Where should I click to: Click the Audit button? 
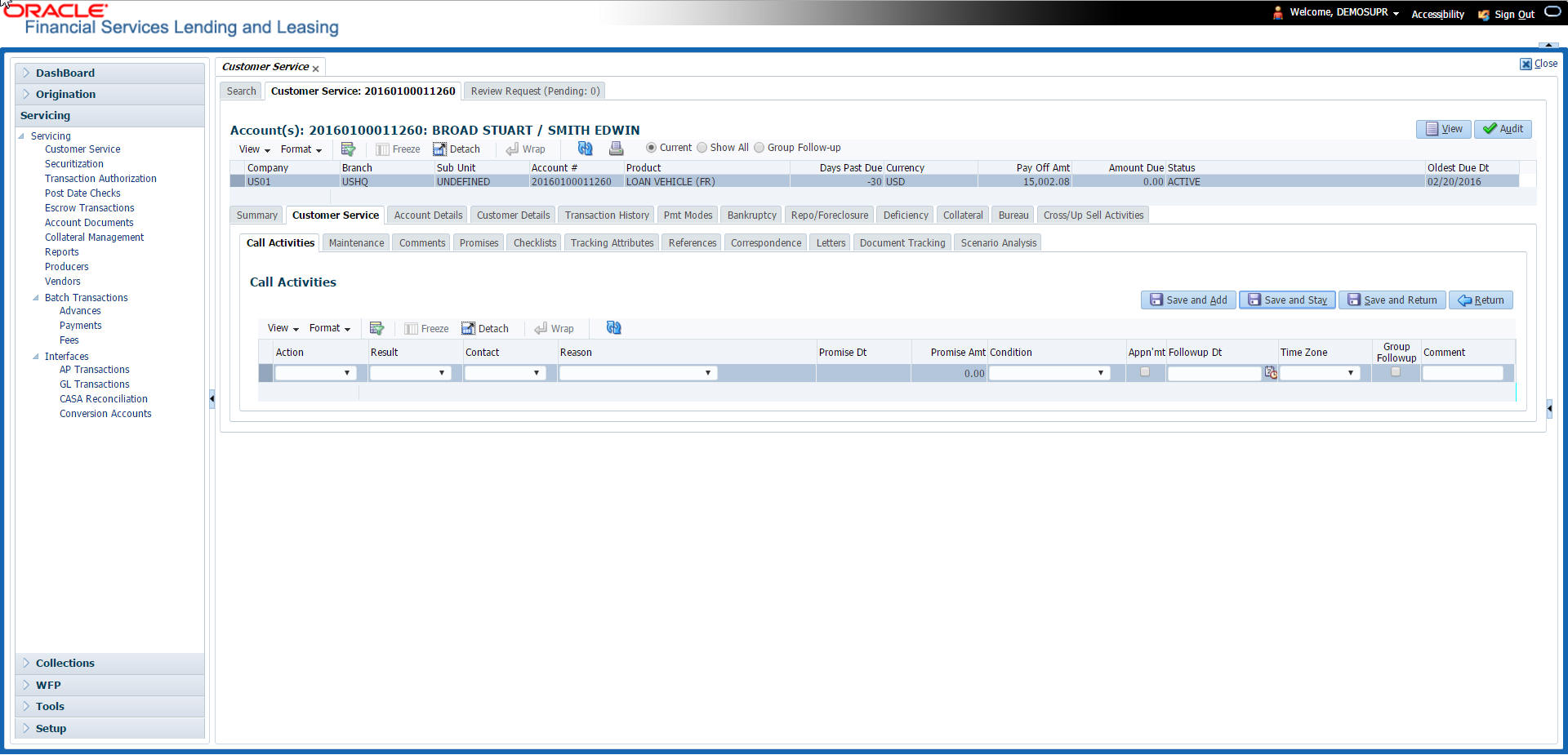(x=1503, y=129)
